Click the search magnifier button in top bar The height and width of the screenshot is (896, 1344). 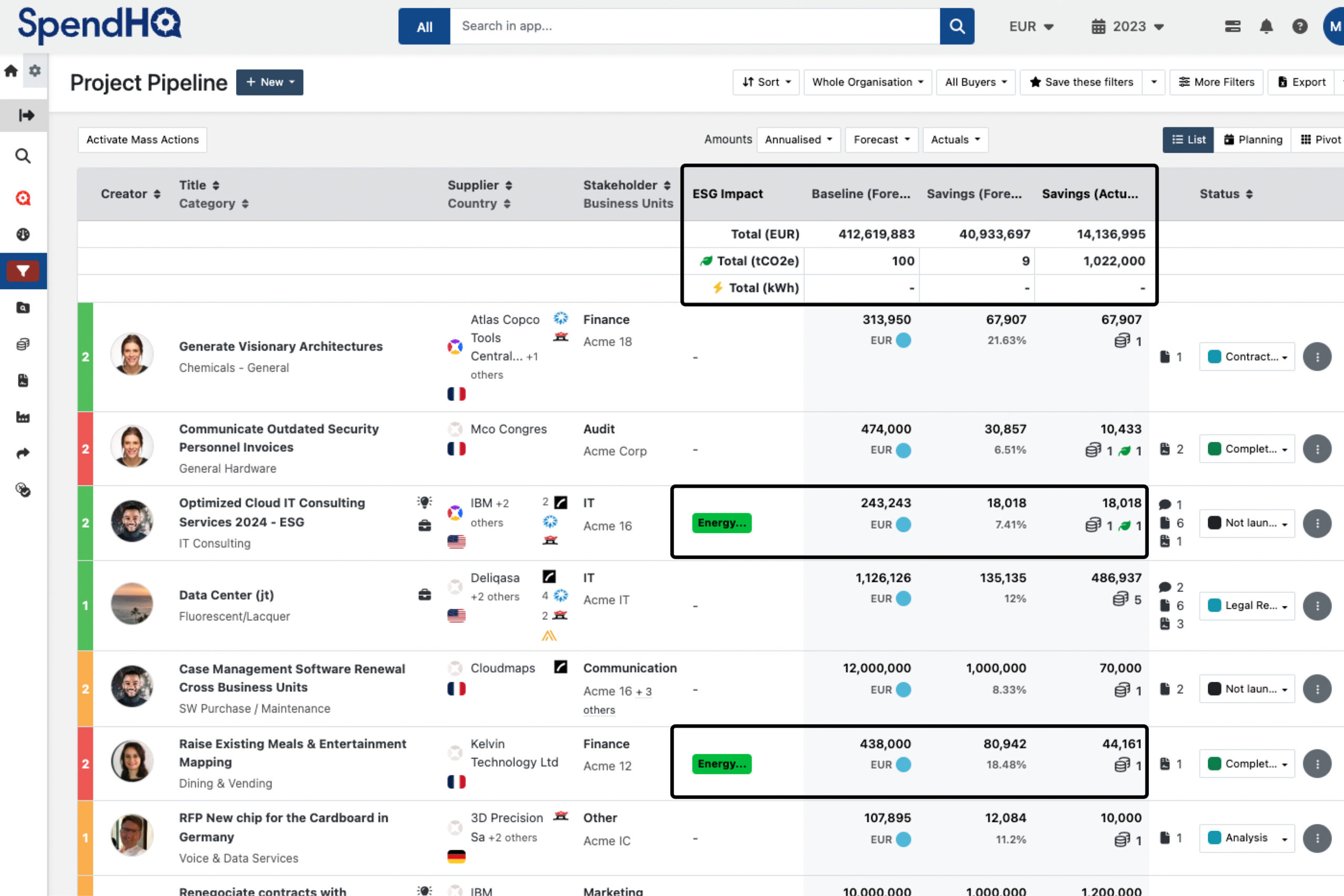click(x=957, y=26)
